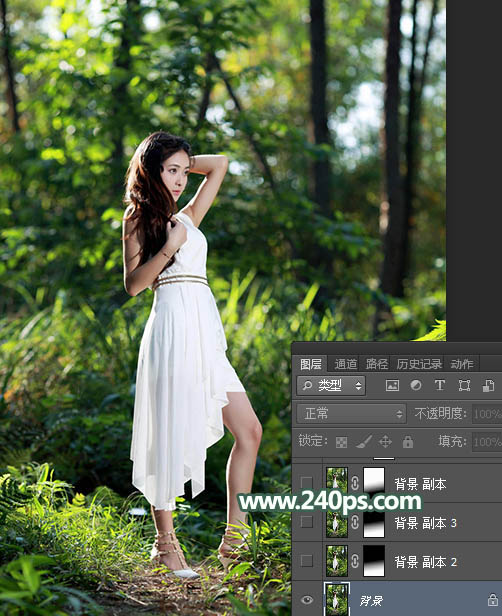Open the 路径 tab
Image resolution: width=502 pixels, height=616 pixels.
(x=377, y=364)
